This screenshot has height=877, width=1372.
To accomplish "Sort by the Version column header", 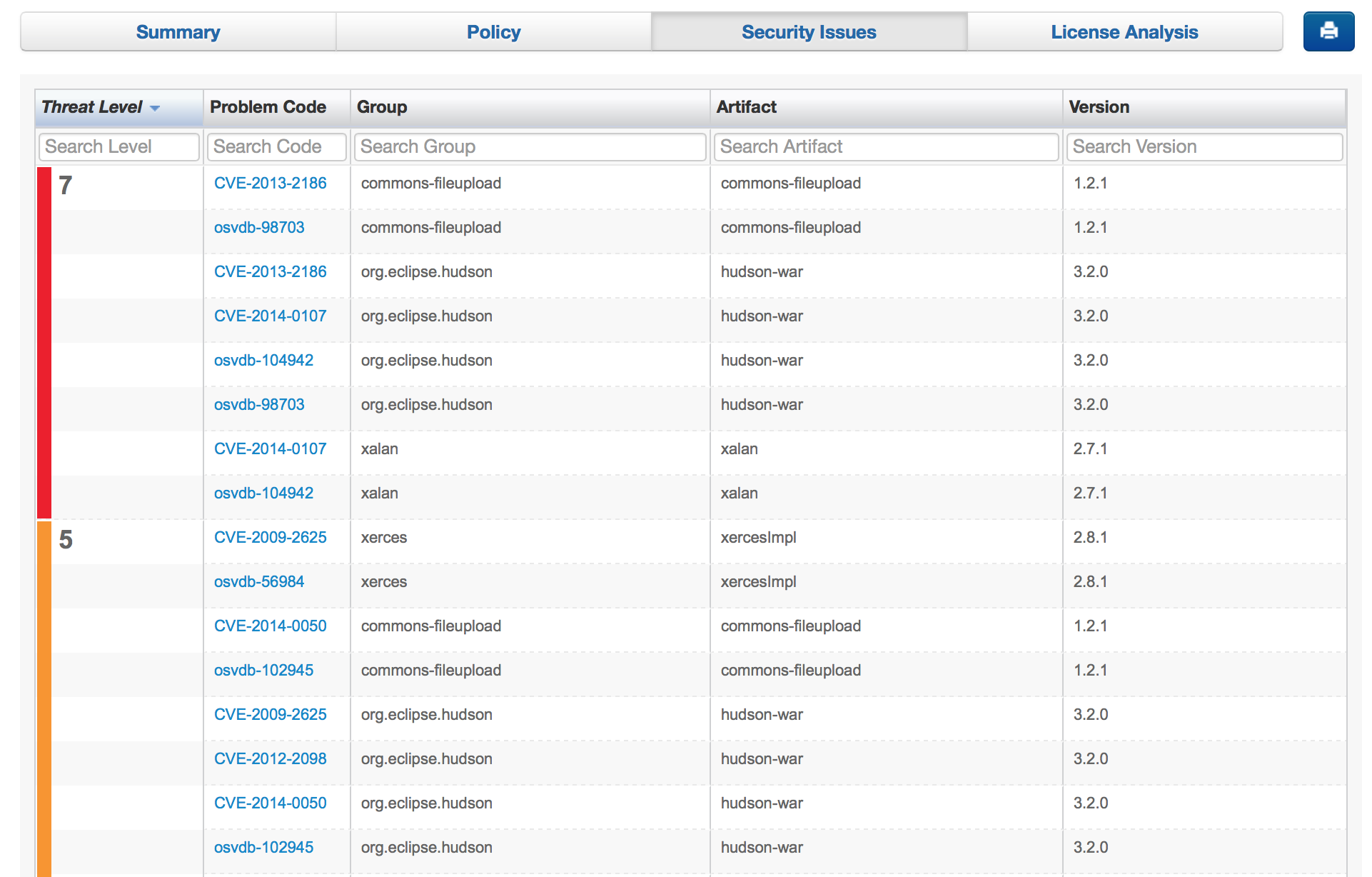I will pyautogui.click(x=1099, y=107).
